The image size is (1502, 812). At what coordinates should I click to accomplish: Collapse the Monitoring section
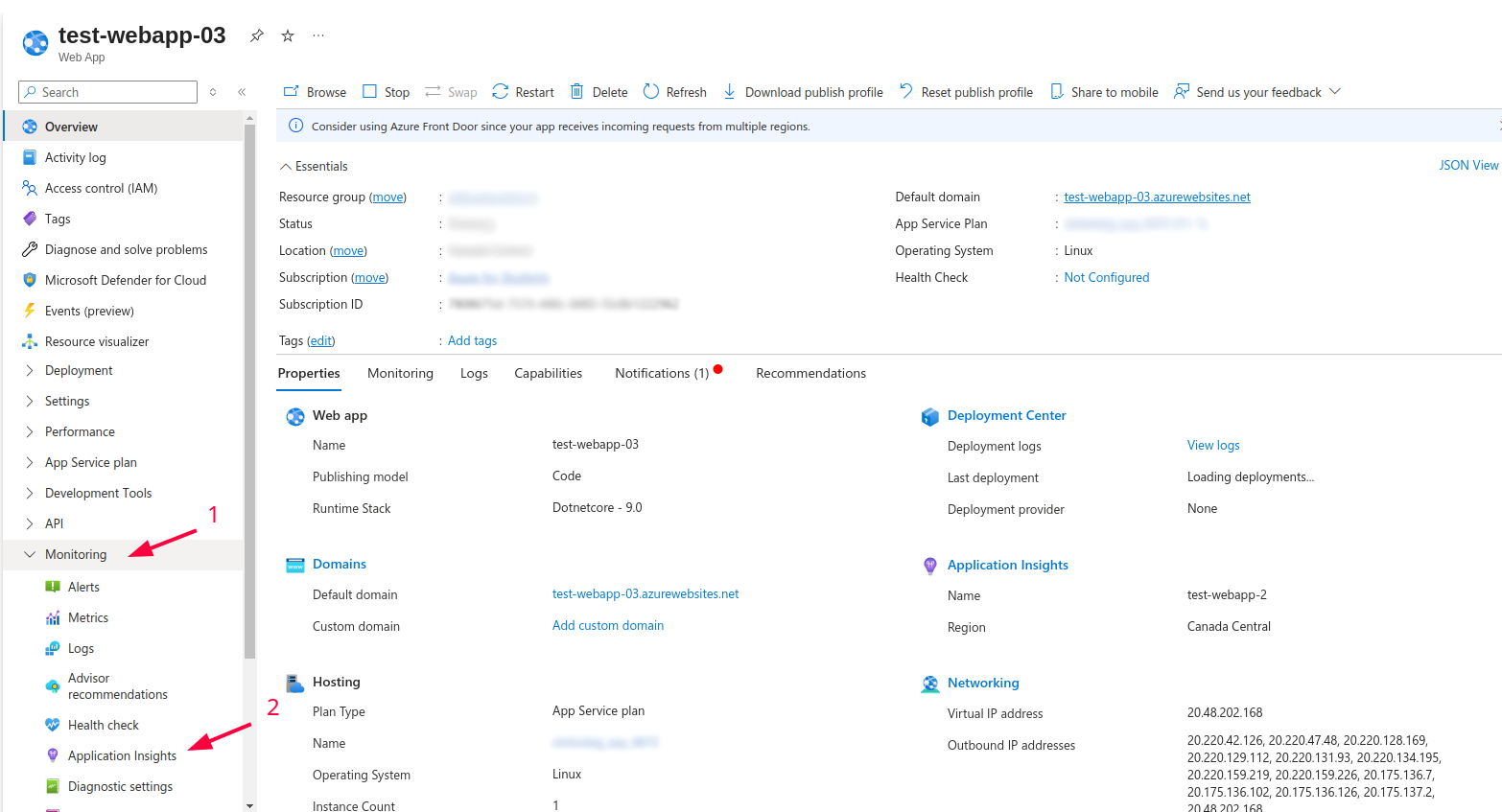pos(30,555)
